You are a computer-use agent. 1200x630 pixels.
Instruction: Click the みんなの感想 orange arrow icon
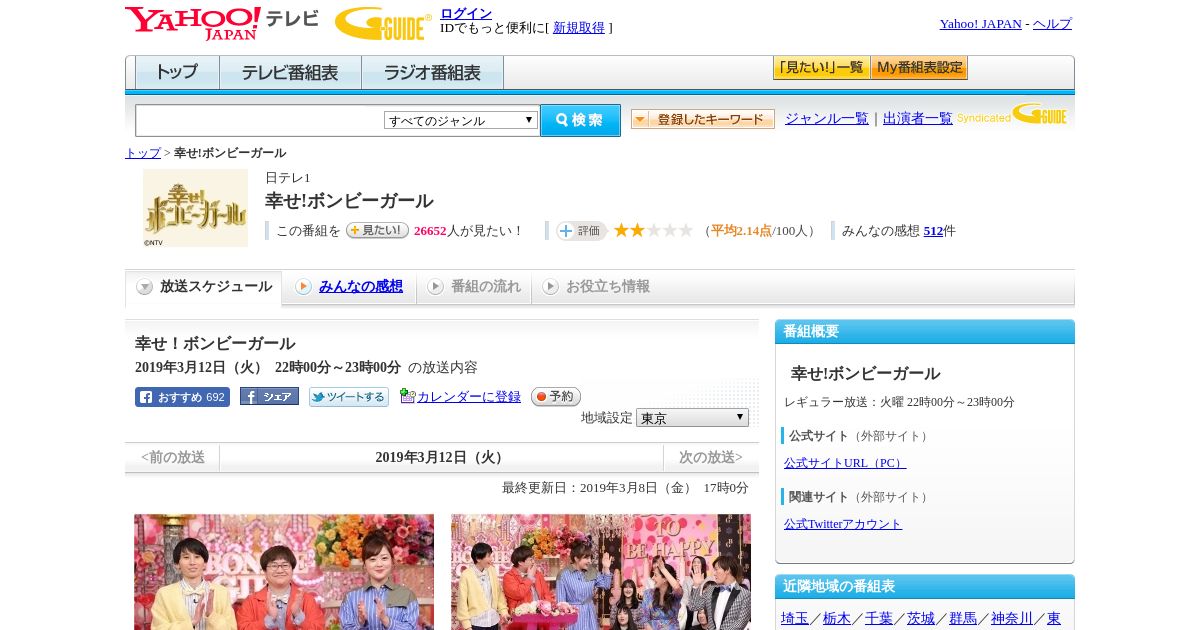(x=303, y=287)
